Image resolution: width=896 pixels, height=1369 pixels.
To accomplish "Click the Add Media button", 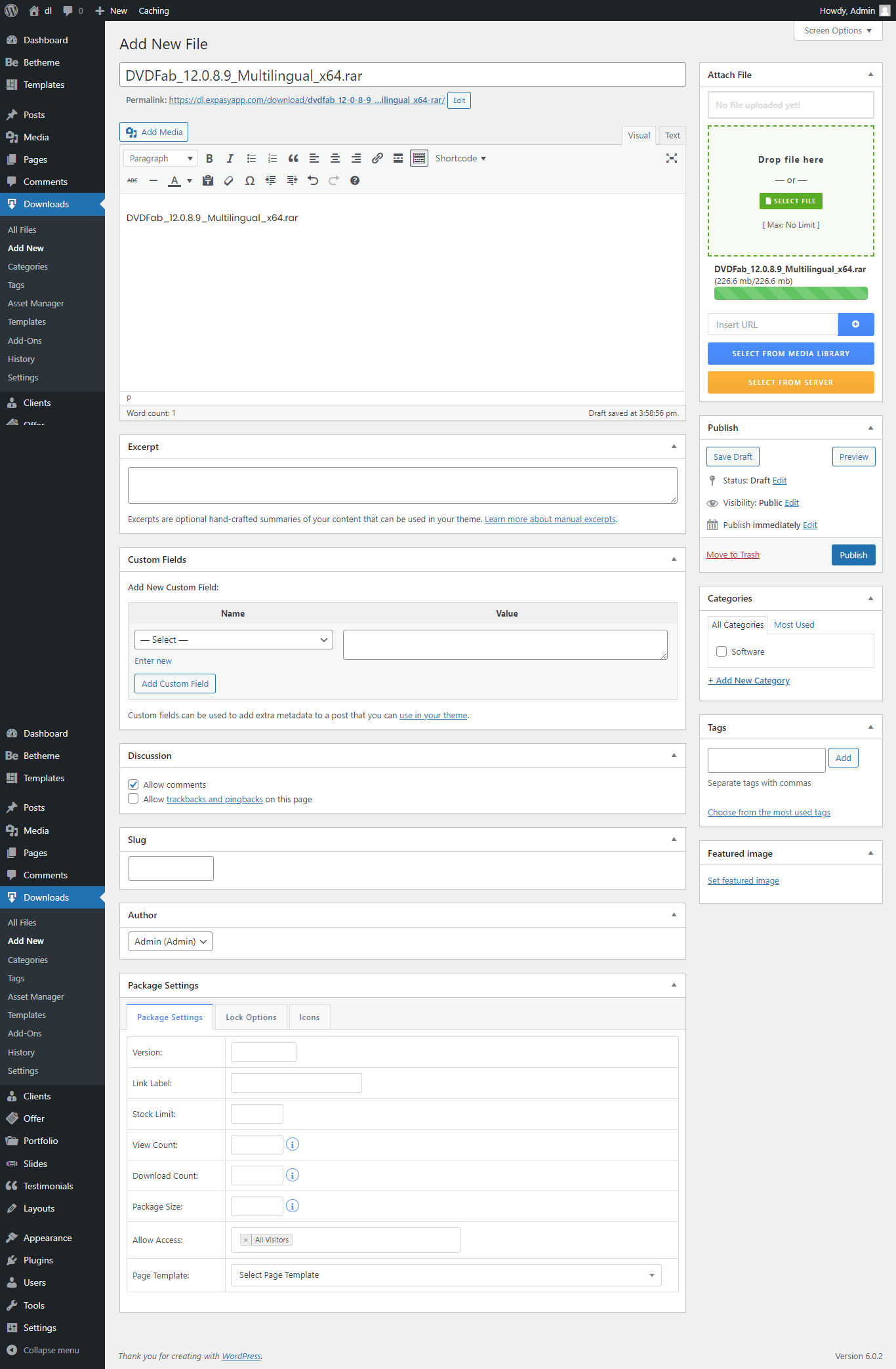I will coord(154,132).
